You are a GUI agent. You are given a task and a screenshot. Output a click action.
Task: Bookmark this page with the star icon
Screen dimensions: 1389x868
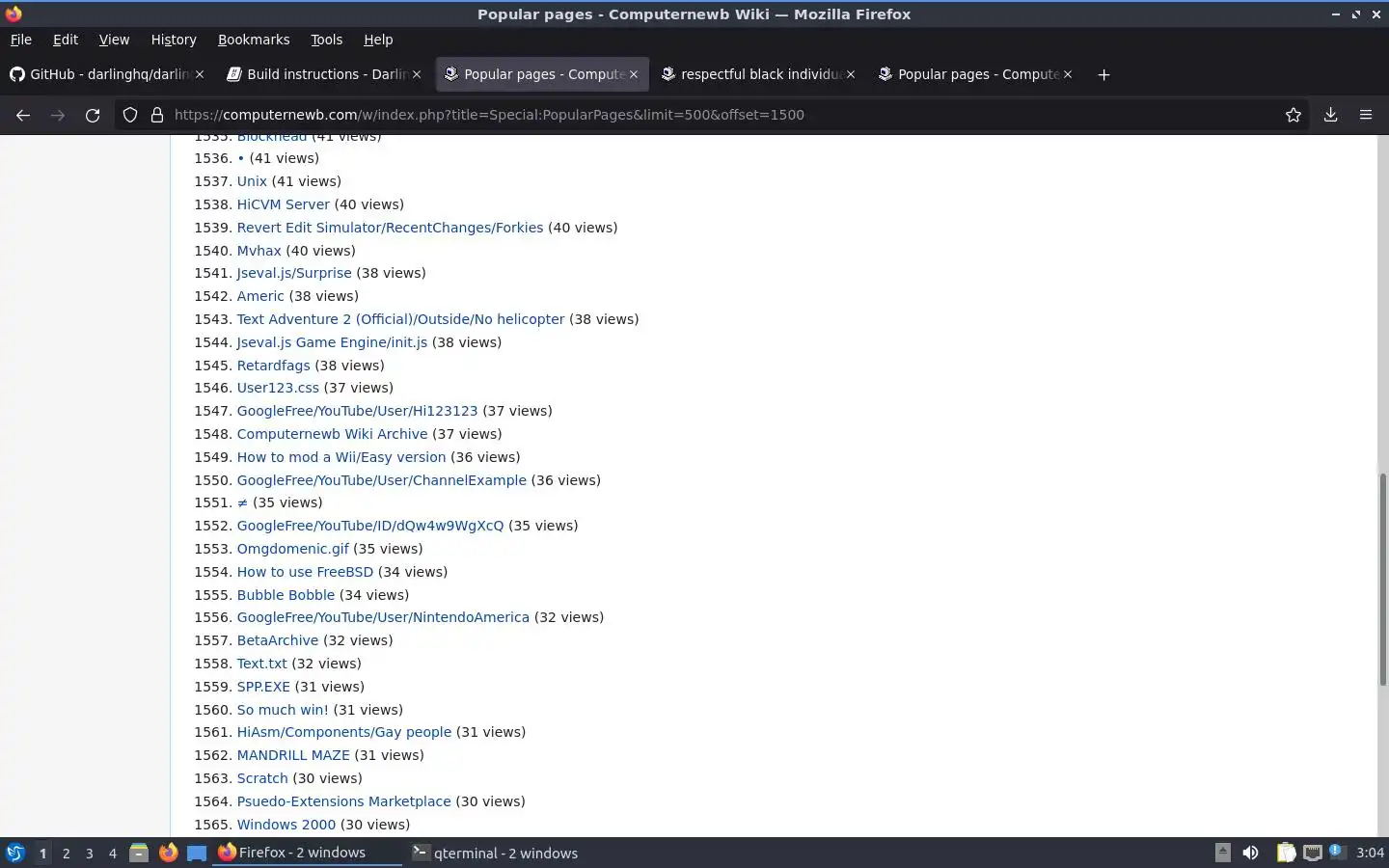1294,115
